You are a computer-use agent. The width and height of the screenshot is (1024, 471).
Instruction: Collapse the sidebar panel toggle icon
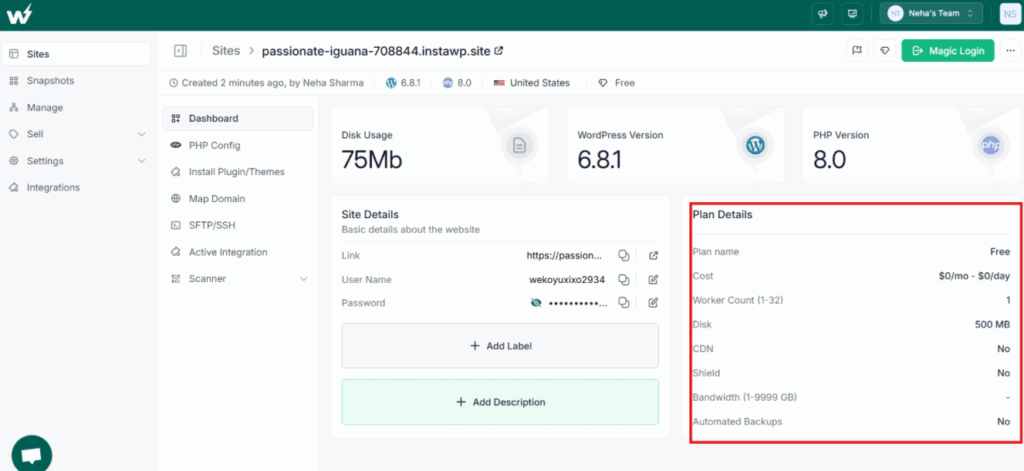click(x=180, y=51)
